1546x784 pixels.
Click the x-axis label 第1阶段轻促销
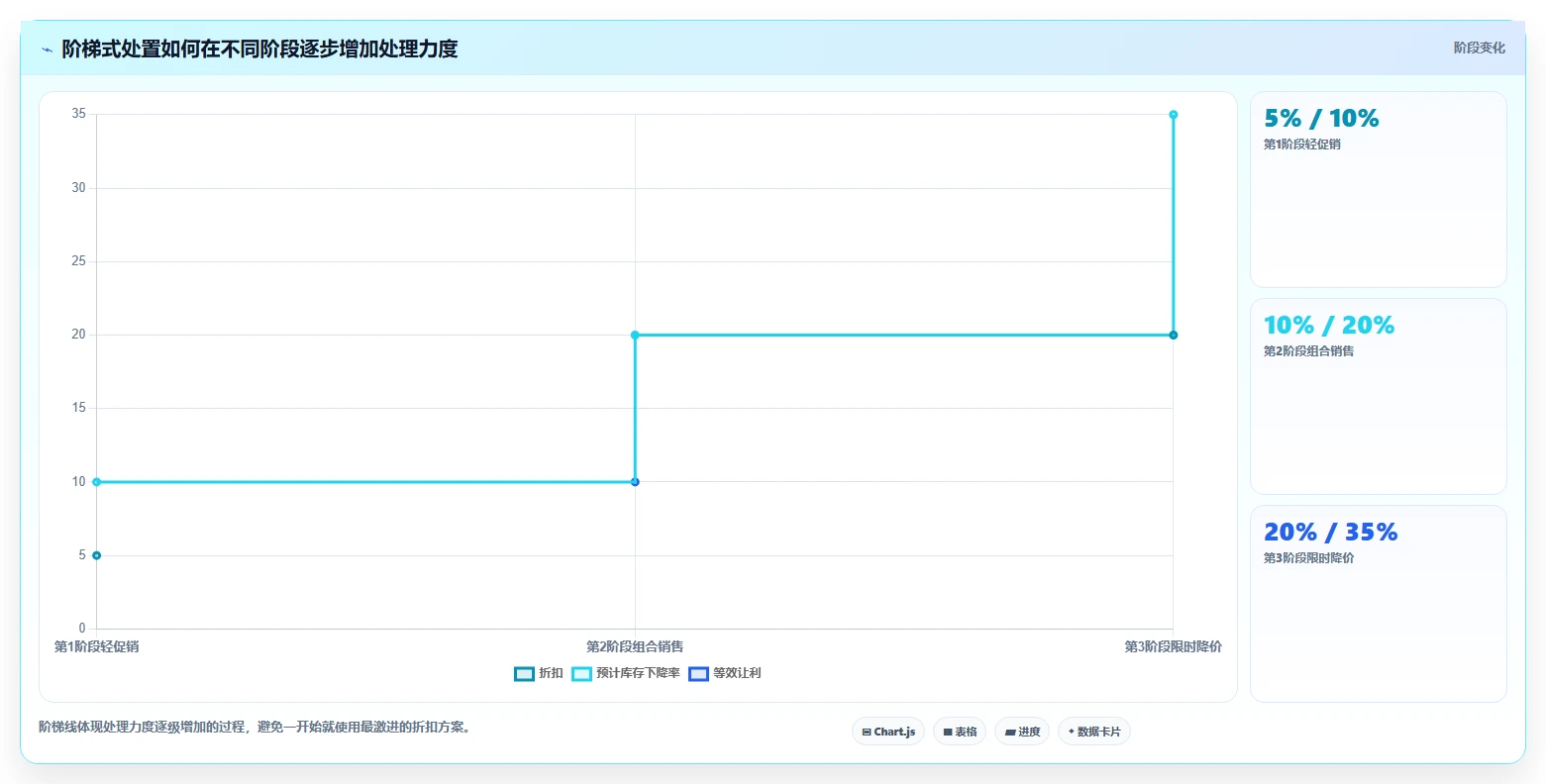[96, 647]
